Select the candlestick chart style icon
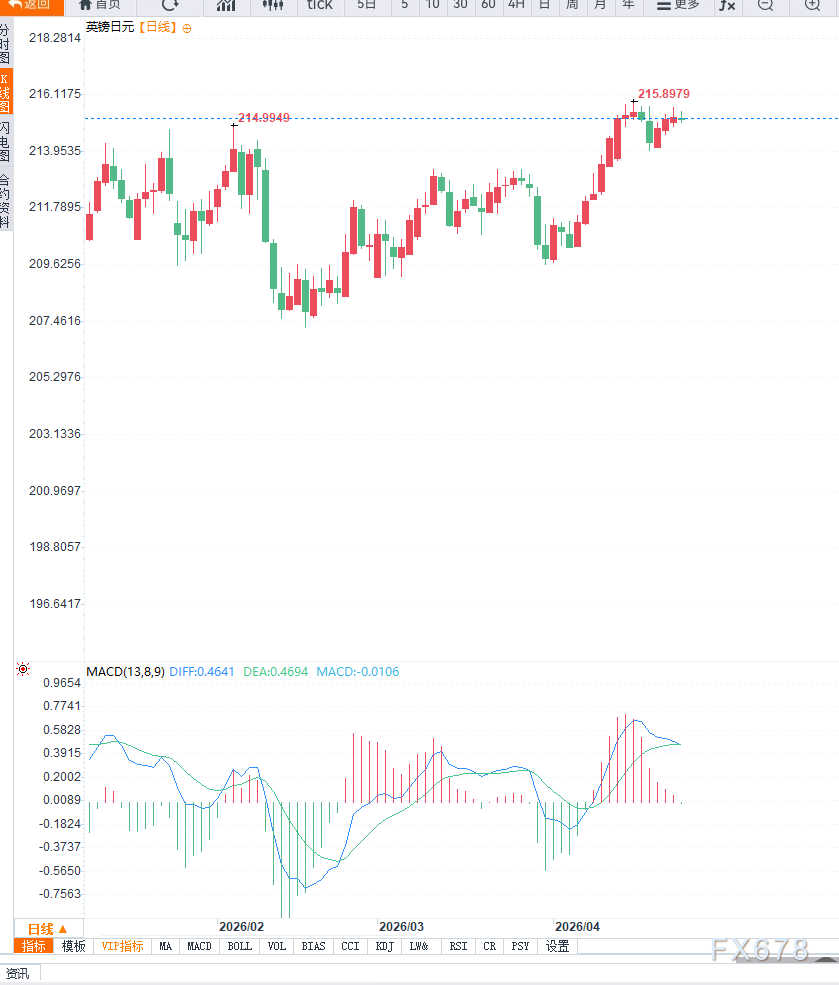Viewport: 839px width, 985px height. tap(273, 5)
